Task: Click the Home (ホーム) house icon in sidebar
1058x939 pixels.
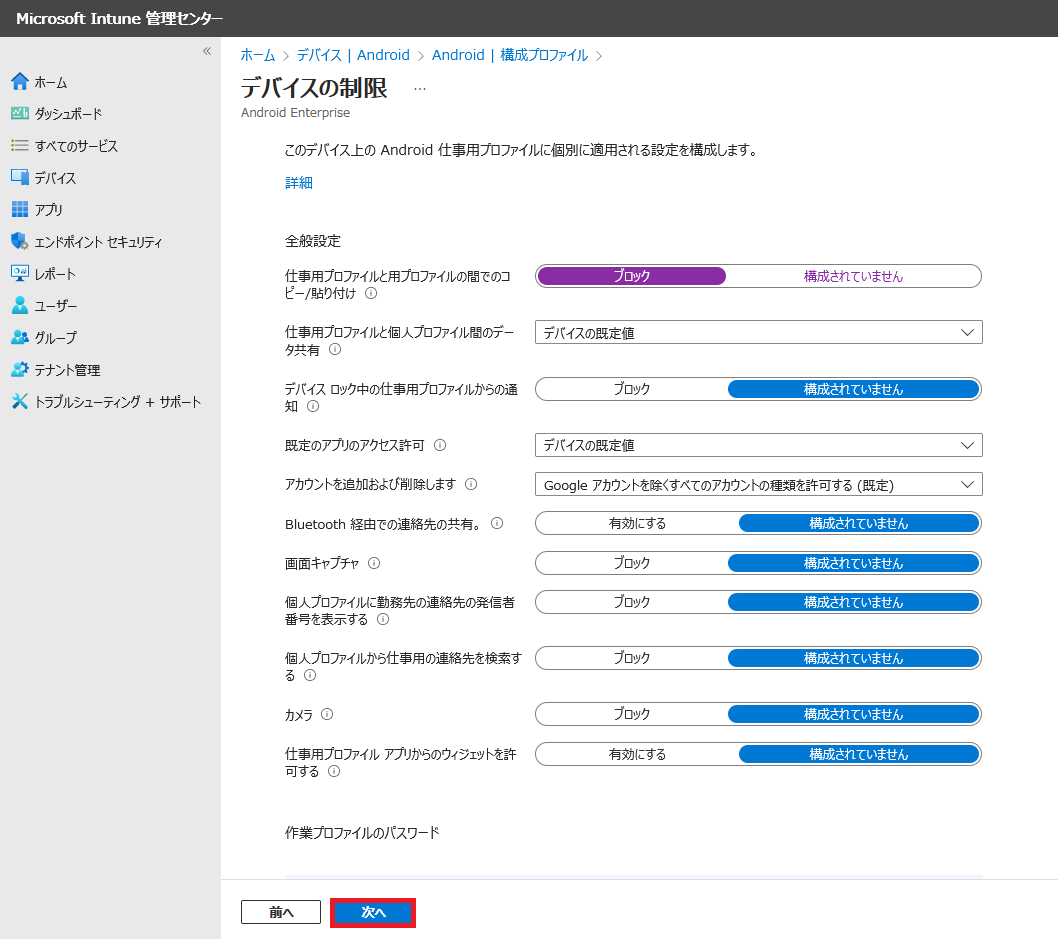Action: coord(20,82)
